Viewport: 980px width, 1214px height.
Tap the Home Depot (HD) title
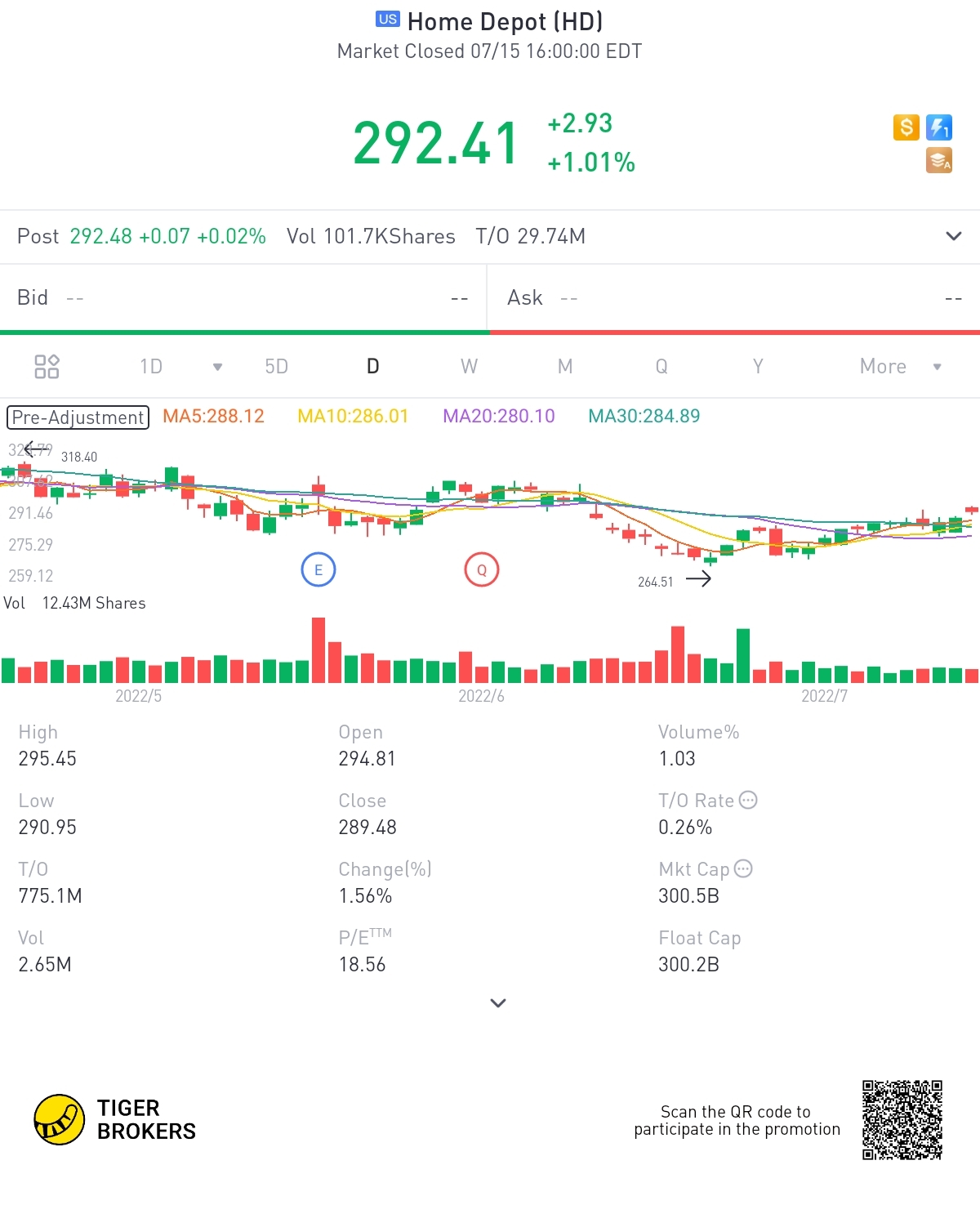coord(505,20)
